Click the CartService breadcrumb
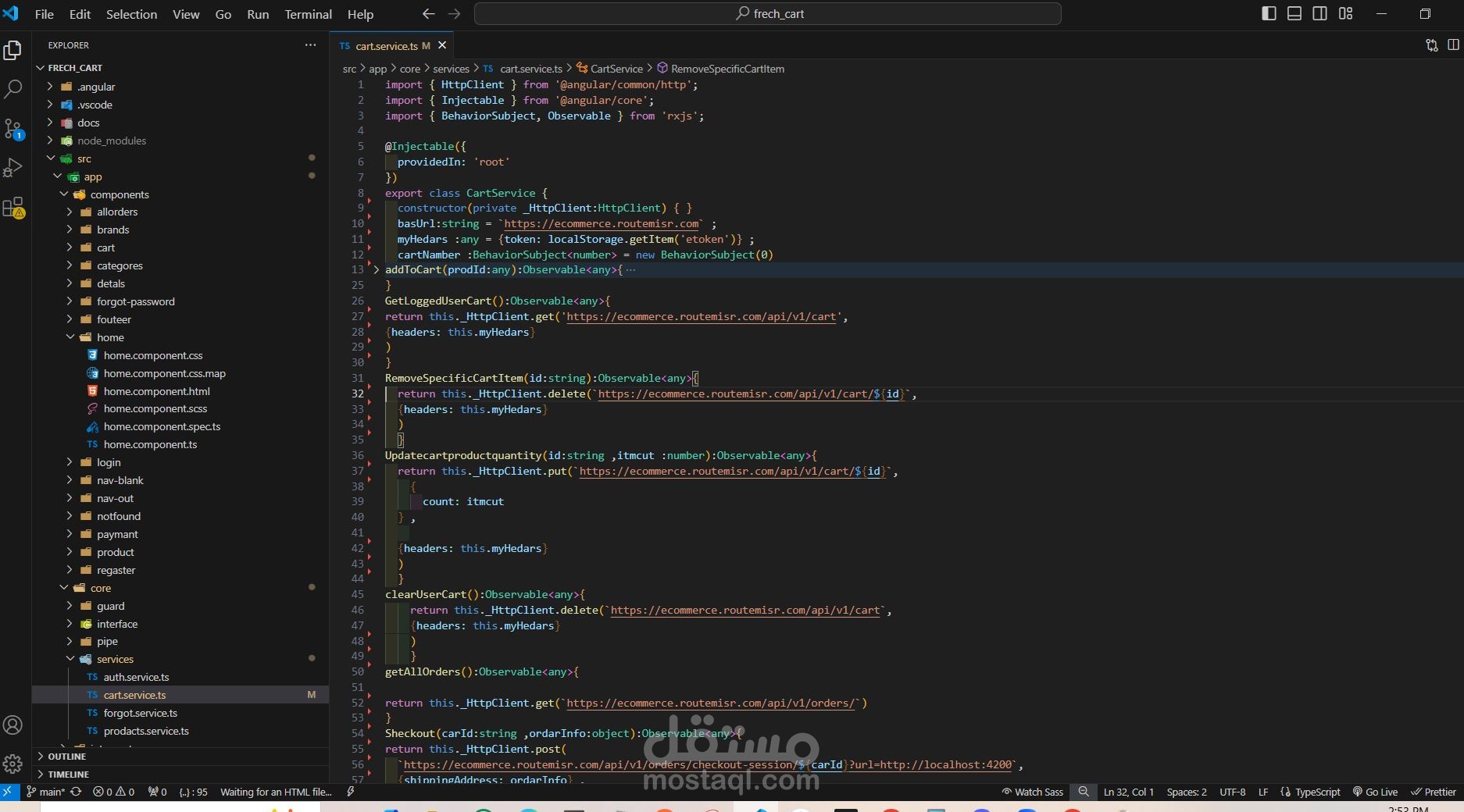Image resolution: width=1464 pixels, height=812 pixels. pyautogui.click(x=609, y=69)
